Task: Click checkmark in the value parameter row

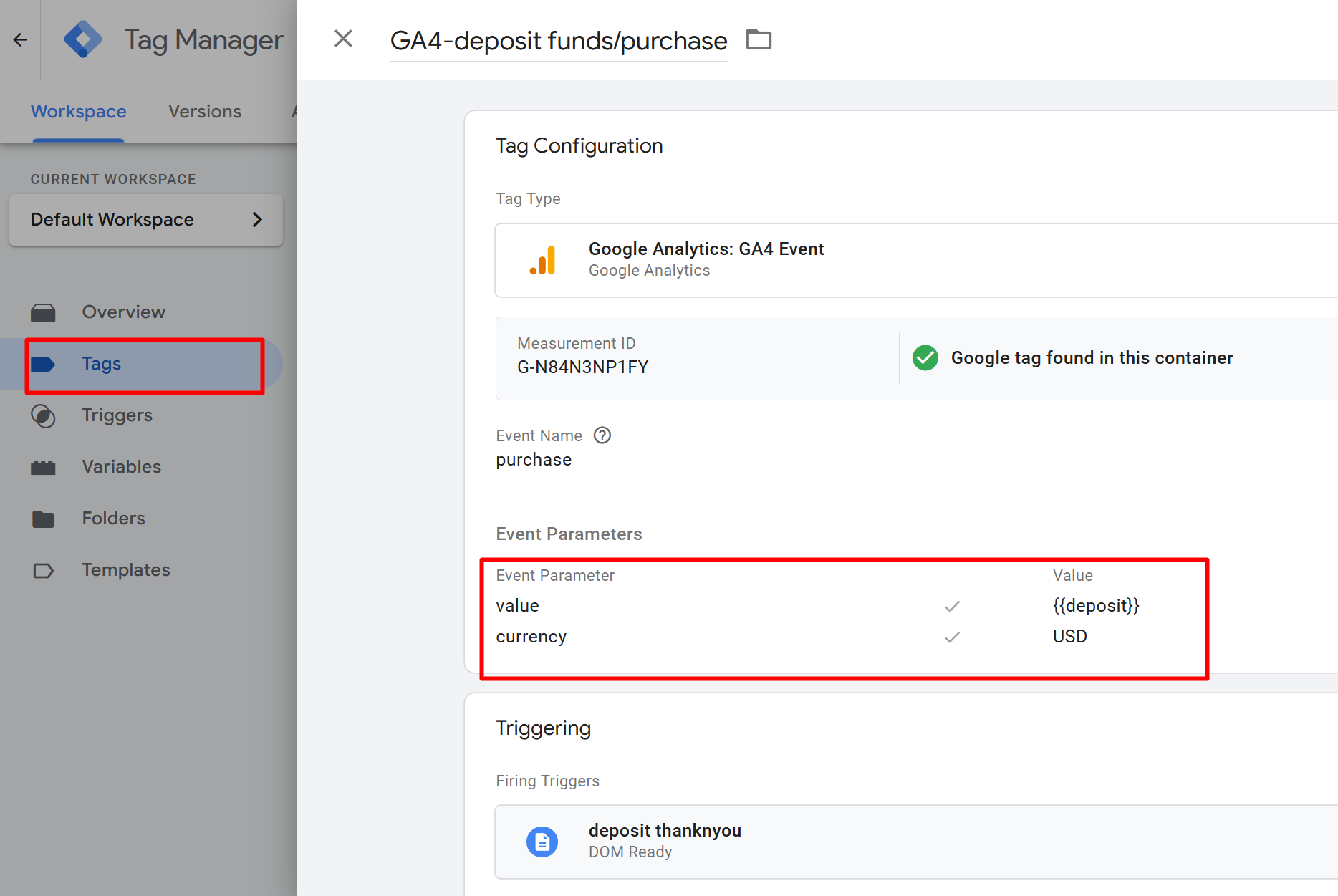Action: coord(952,606)
